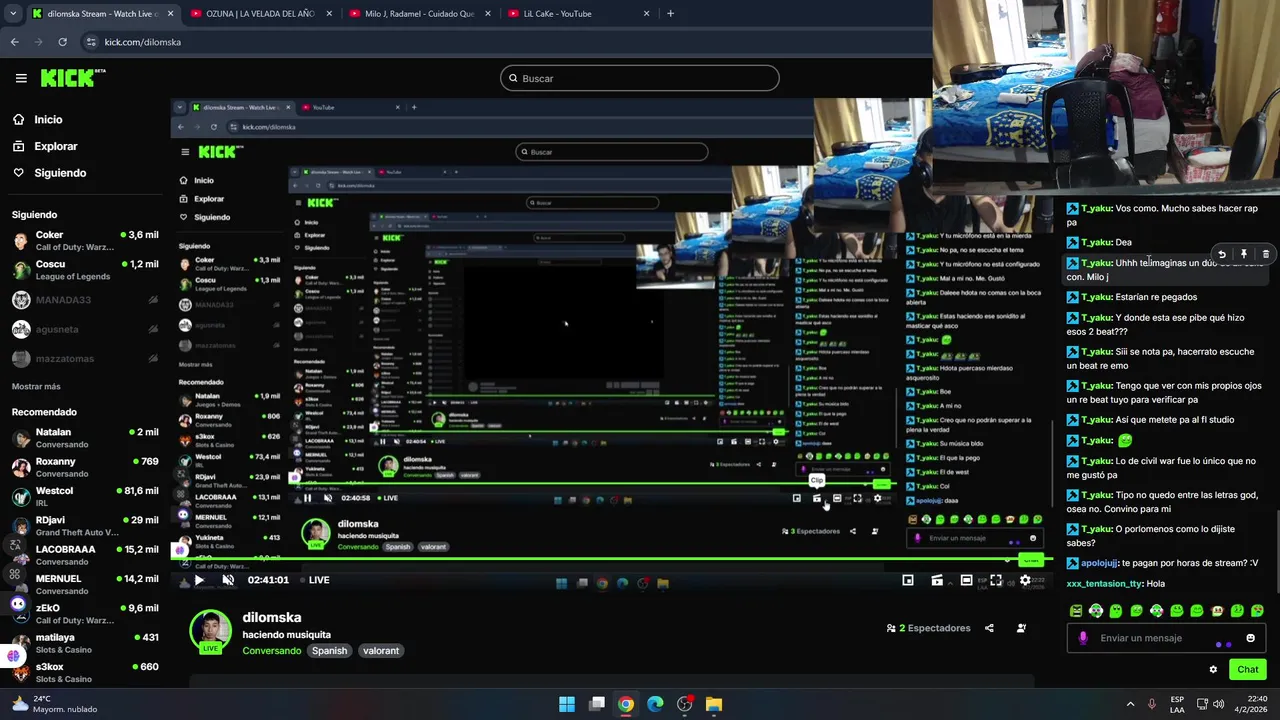Toggle mini player mode
The width and height of the screenshot is (1280, 720).
click(907, 580)
